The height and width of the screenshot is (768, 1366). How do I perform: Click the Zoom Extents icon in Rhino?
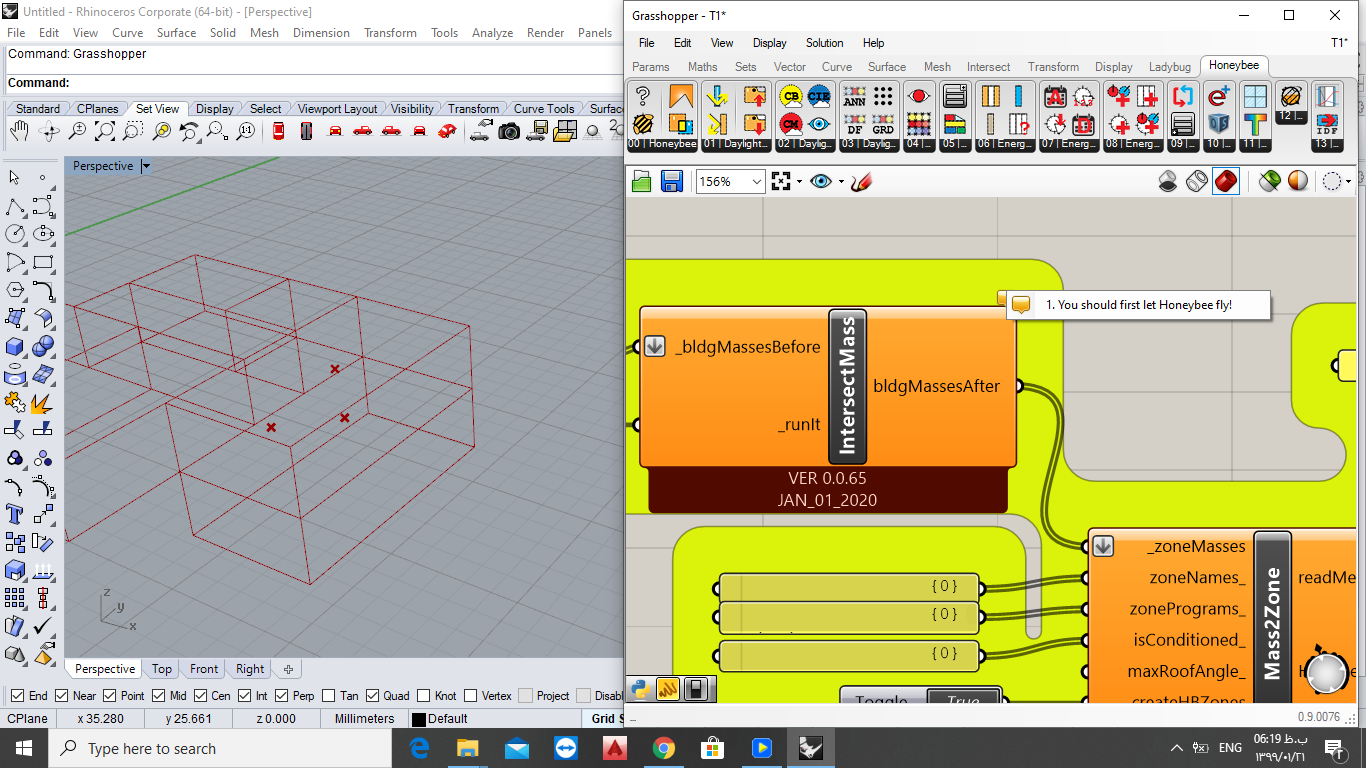pyautogui.click(x=104, y=131)
